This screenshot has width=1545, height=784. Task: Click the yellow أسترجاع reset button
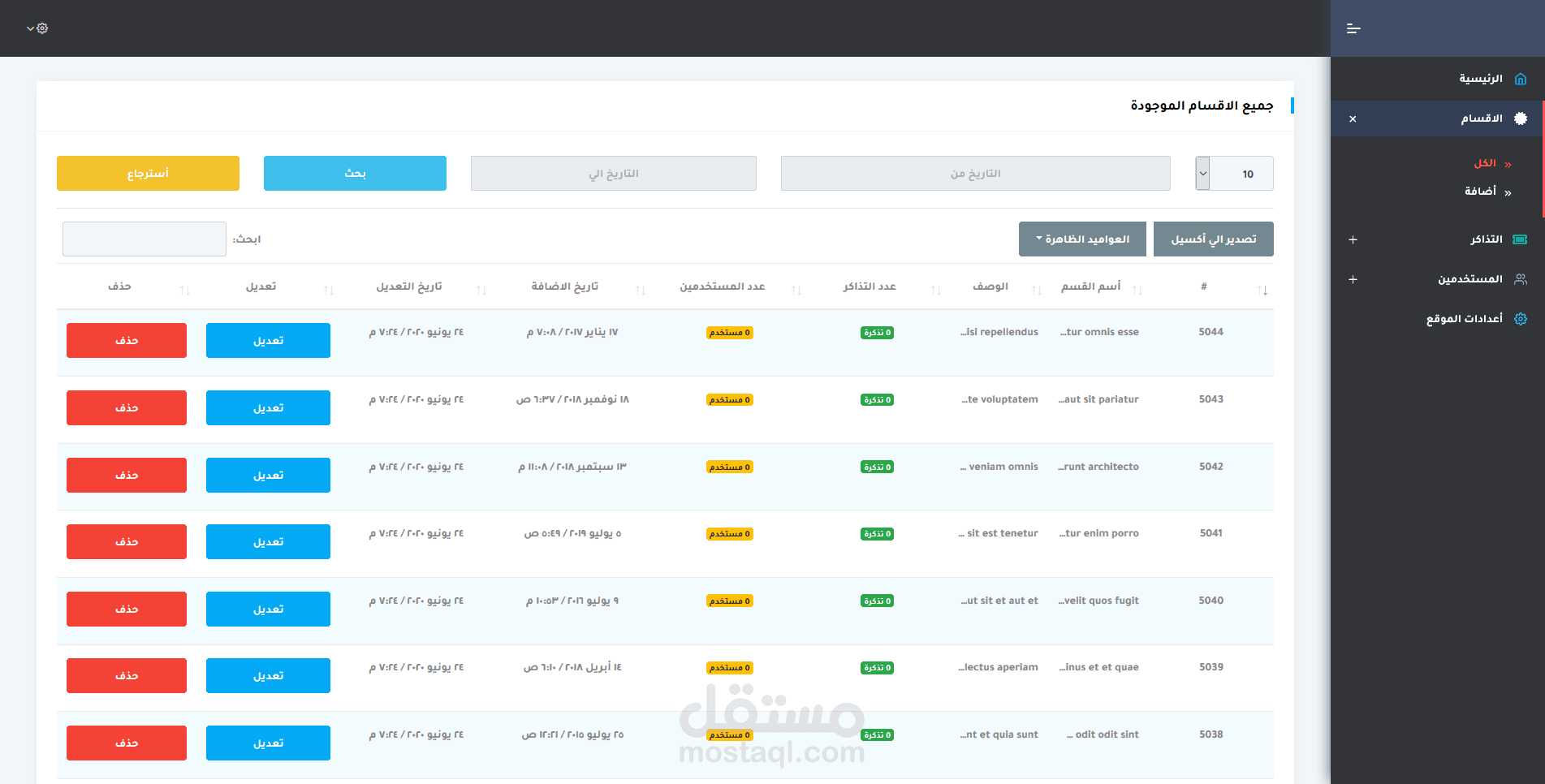click(x=148, y=174)
